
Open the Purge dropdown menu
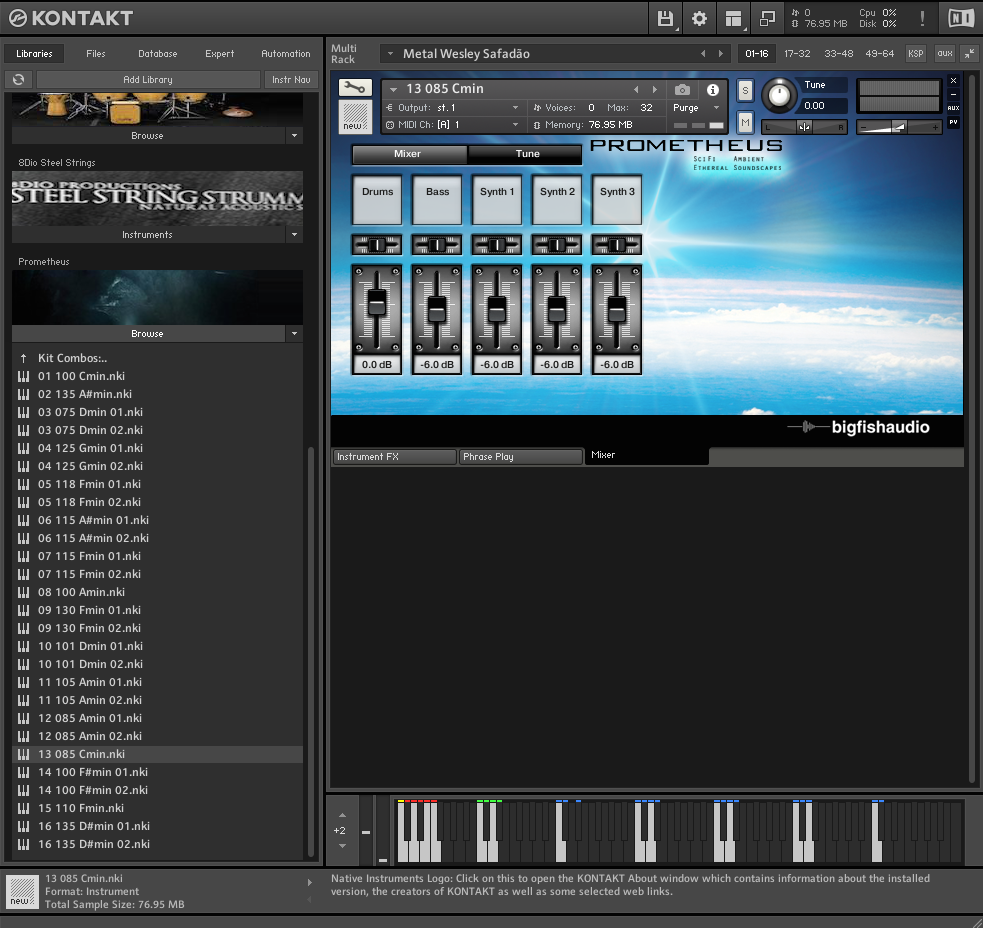[x=697, y=108]
